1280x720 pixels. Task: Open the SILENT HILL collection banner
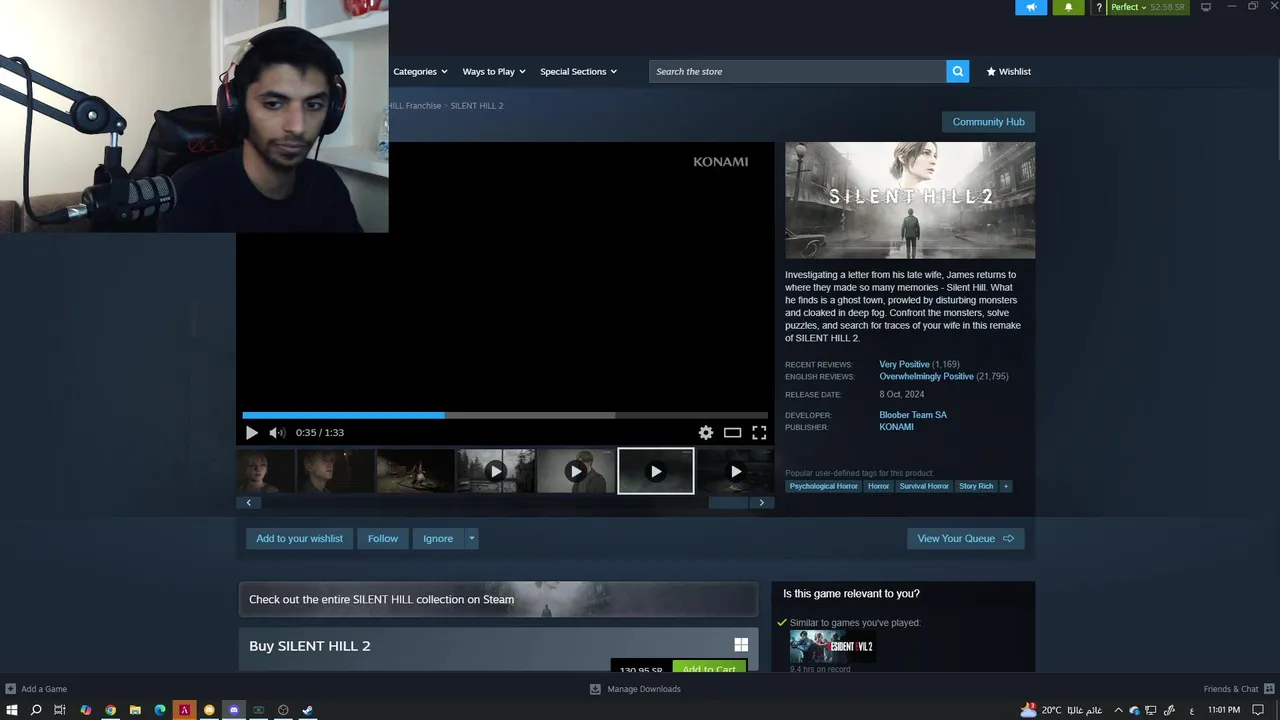click(498, 599)
